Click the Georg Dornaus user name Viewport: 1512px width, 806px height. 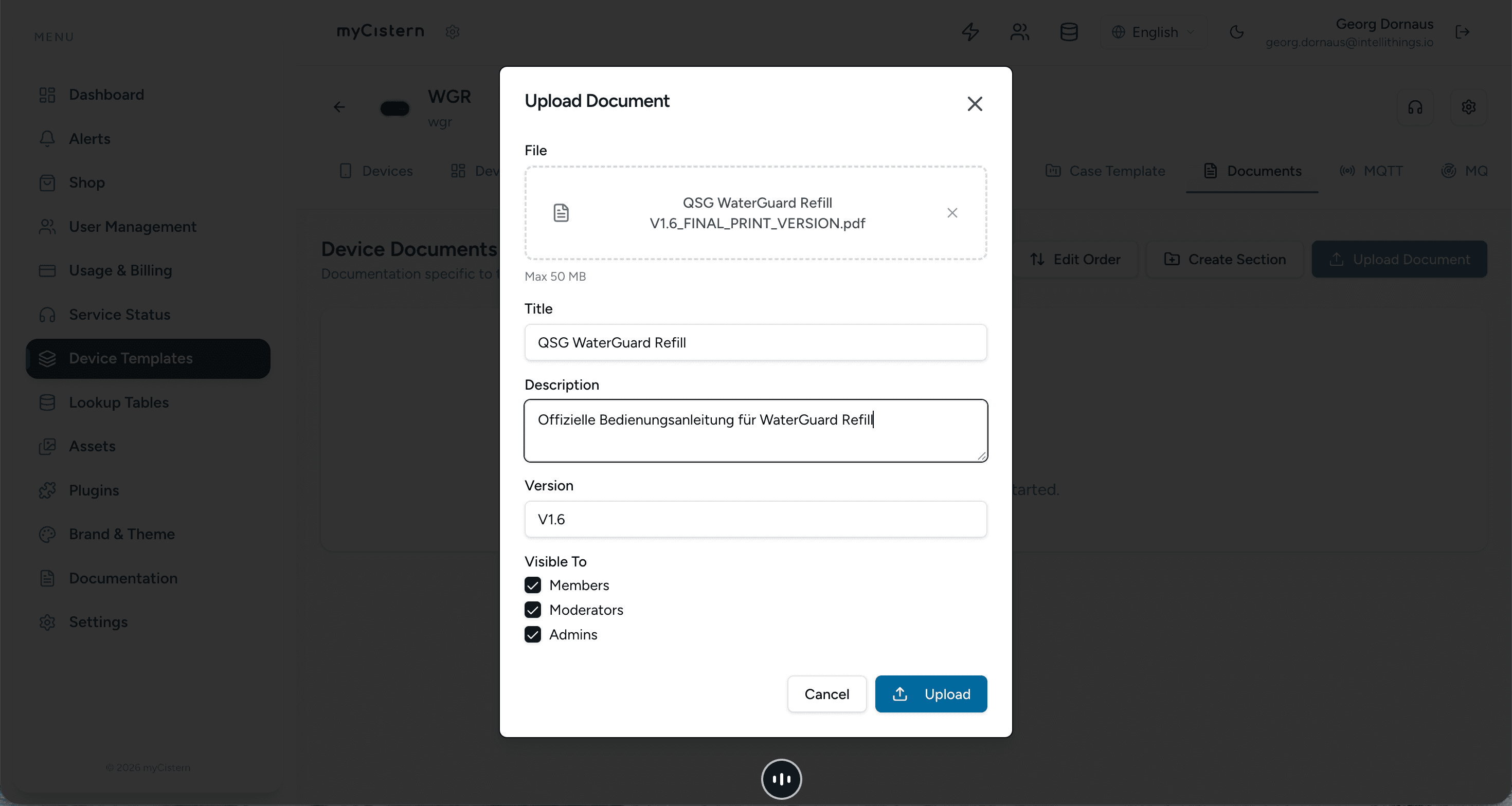(1384, 24)
